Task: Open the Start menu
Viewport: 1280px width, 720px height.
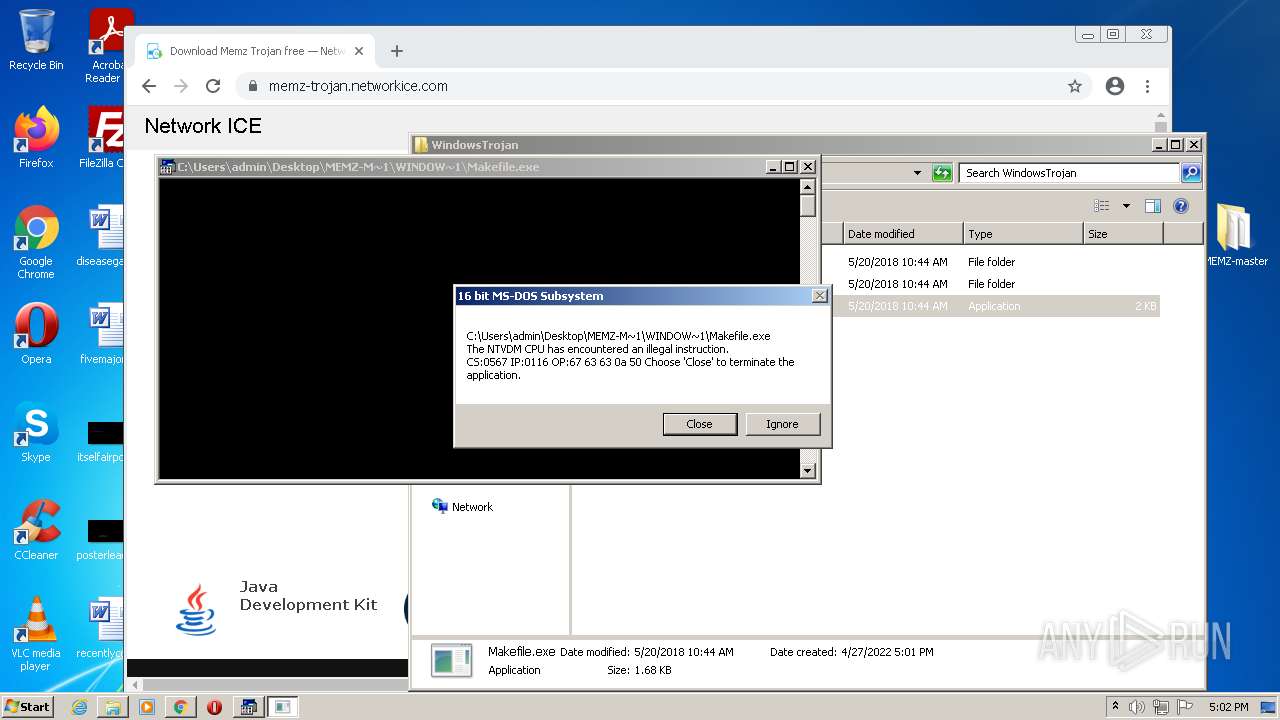Action: coord(28,706)
